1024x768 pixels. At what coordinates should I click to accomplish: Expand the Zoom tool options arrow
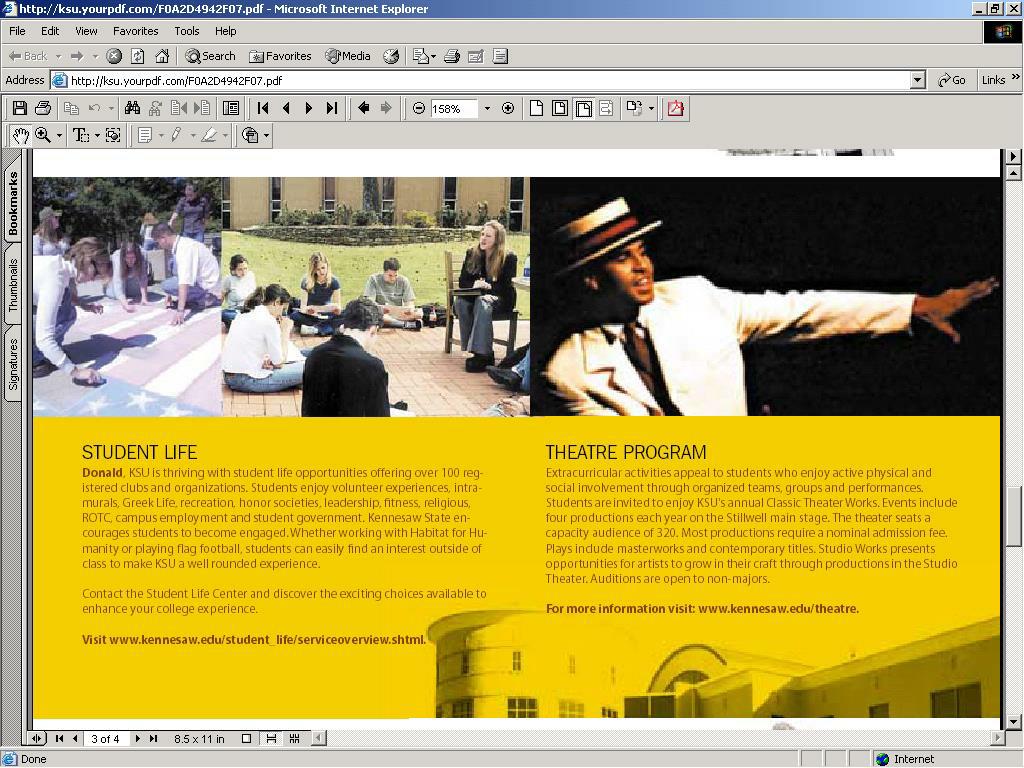(59, 135)
